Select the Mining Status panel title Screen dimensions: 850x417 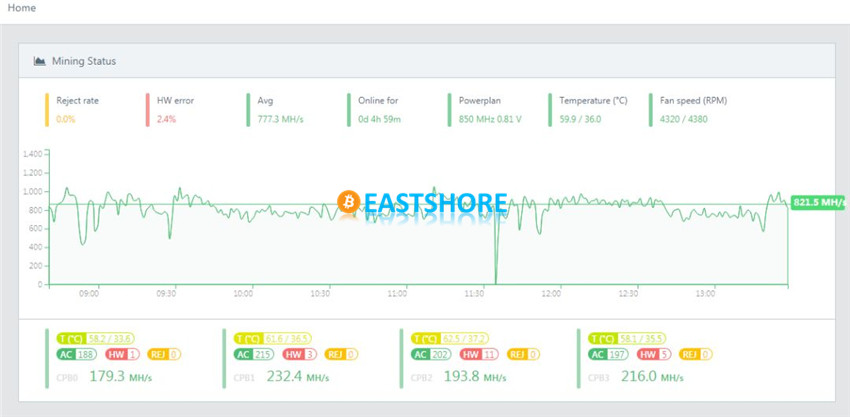[x=84, y=61]
